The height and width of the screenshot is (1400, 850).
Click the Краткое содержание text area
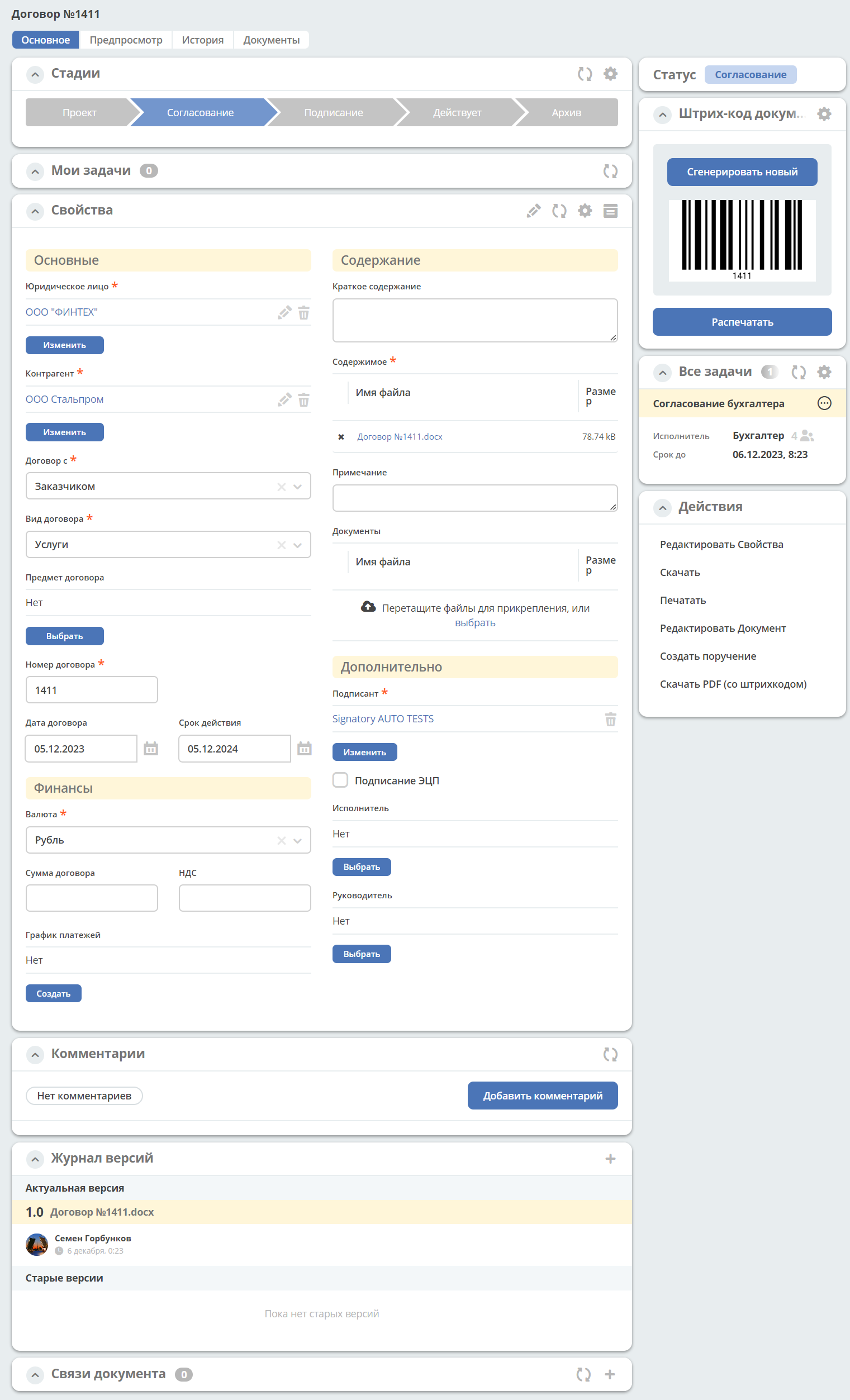[x=475, y=321]
